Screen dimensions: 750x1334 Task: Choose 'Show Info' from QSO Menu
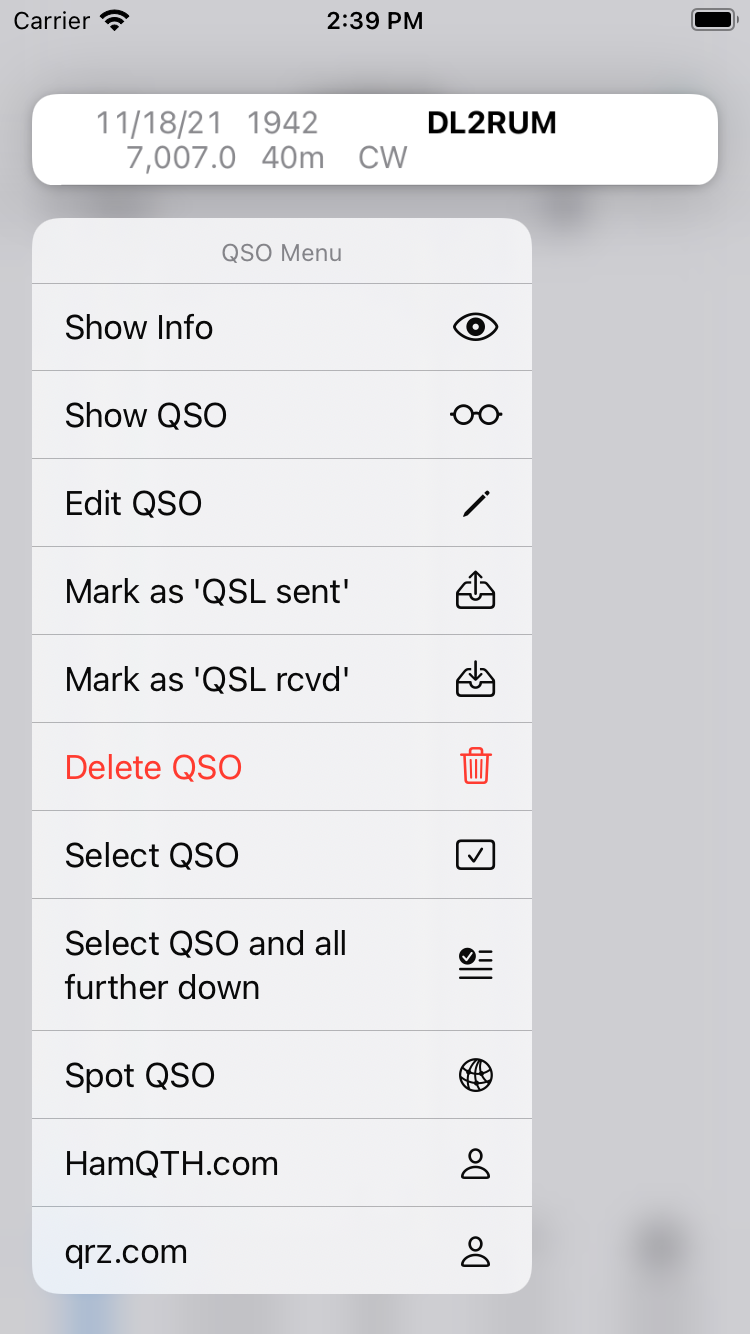pyautogui.click(x=139, y=328)
